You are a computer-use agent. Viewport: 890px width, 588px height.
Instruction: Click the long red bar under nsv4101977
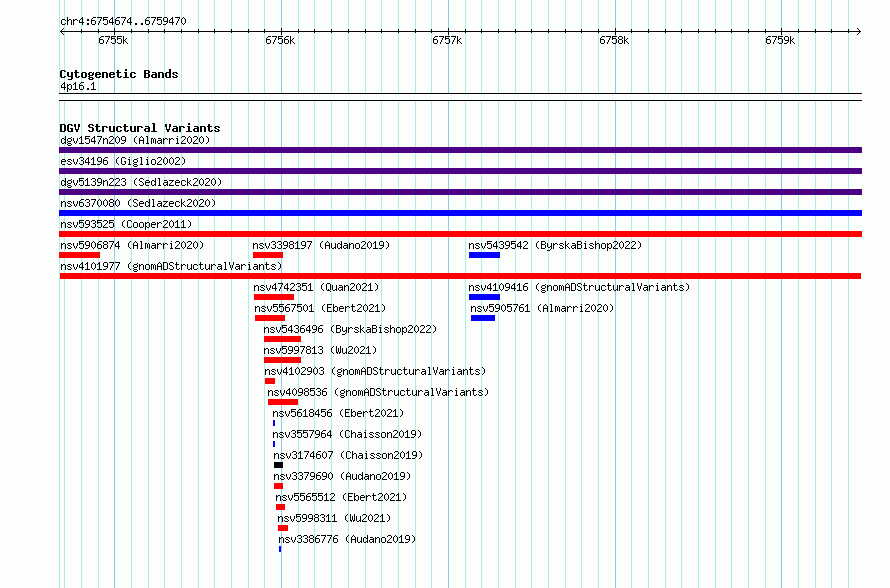click(x=460, y=276)
